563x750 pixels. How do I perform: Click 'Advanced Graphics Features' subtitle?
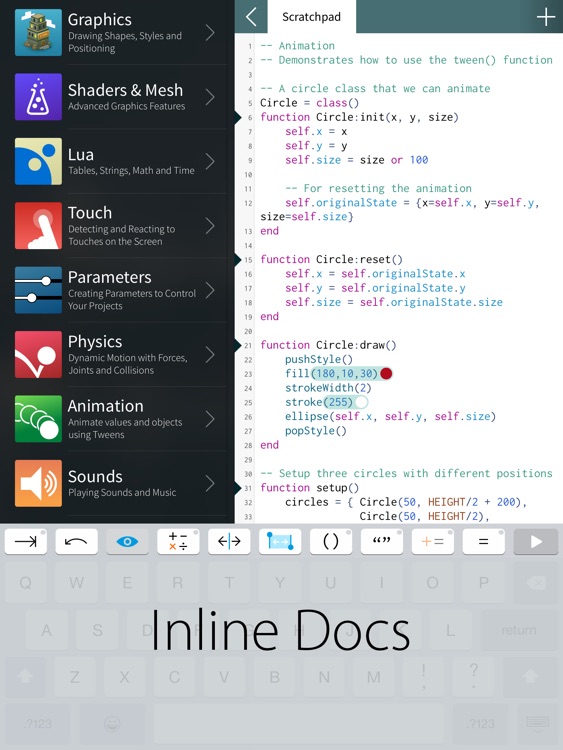tap(126, 106)
